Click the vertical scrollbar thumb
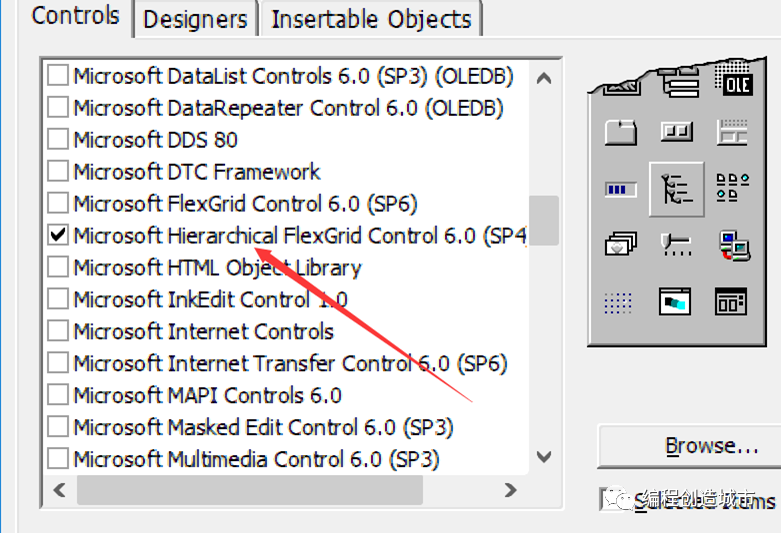Screen dimensions: 781x533 pyautogui.click(x=544, y=220)
